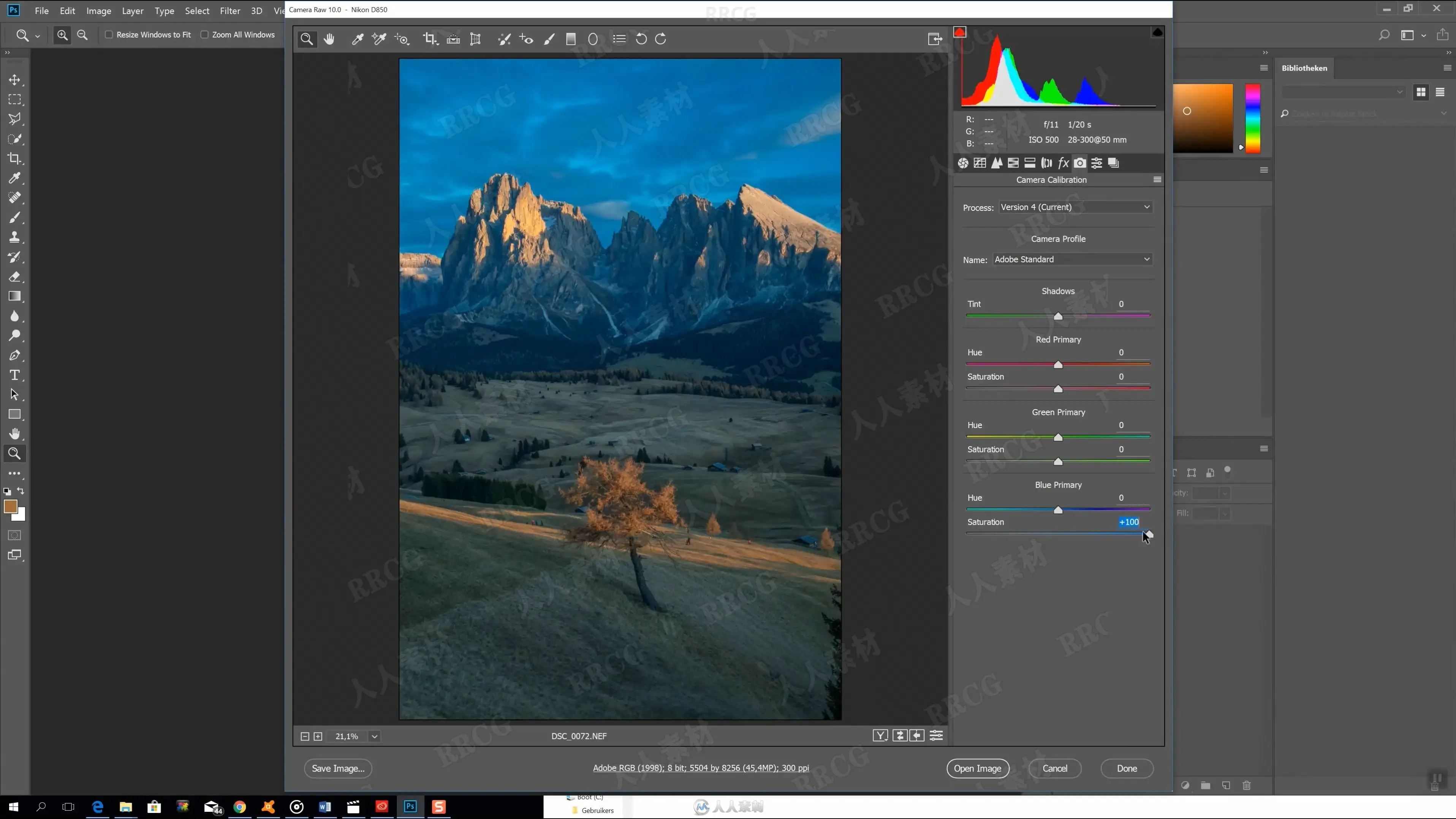Image resolution: width=1456 pixels, height=819 pixels.
Task: Enable Resize Windows to Fit checkbox
Action: point(109,35)
